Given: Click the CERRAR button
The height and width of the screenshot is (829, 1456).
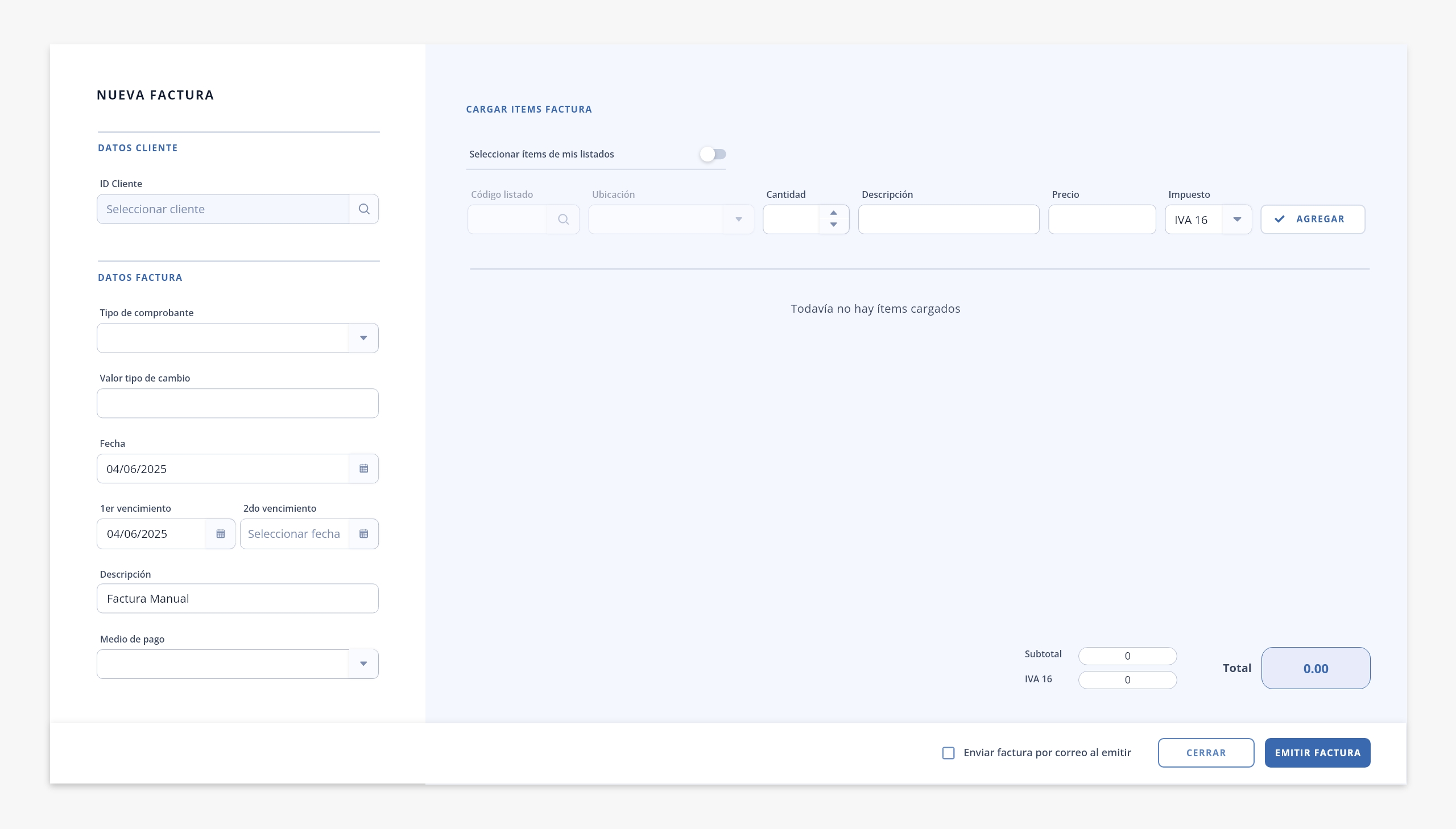Looking at the screenshot, I should point(1206,753).
